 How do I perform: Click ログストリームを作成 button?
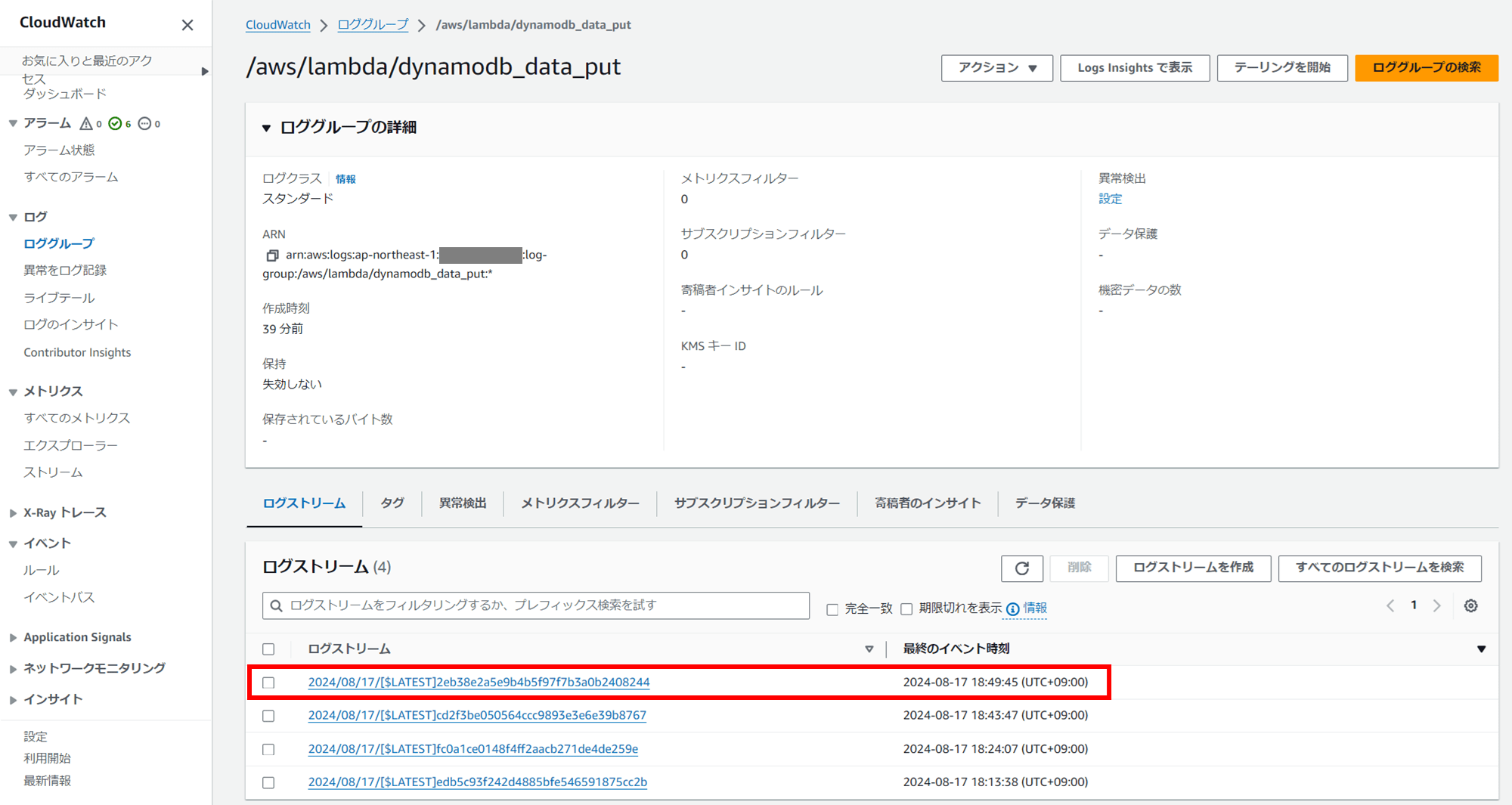[x=1193, y=568]
